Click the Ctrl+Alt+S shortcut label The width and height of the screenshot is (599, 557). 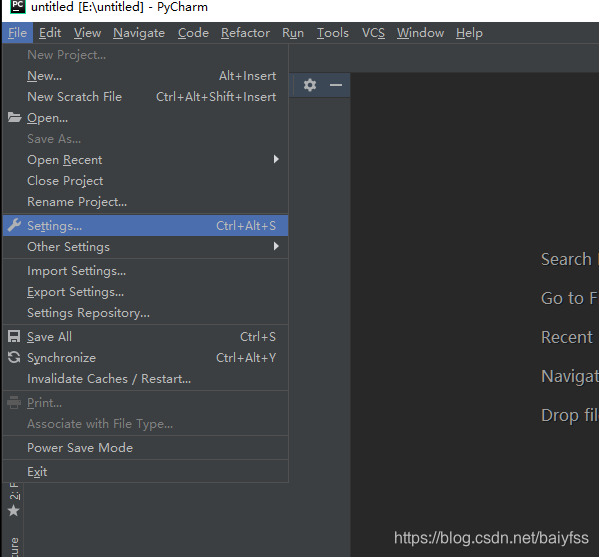[x=246, y=226]
